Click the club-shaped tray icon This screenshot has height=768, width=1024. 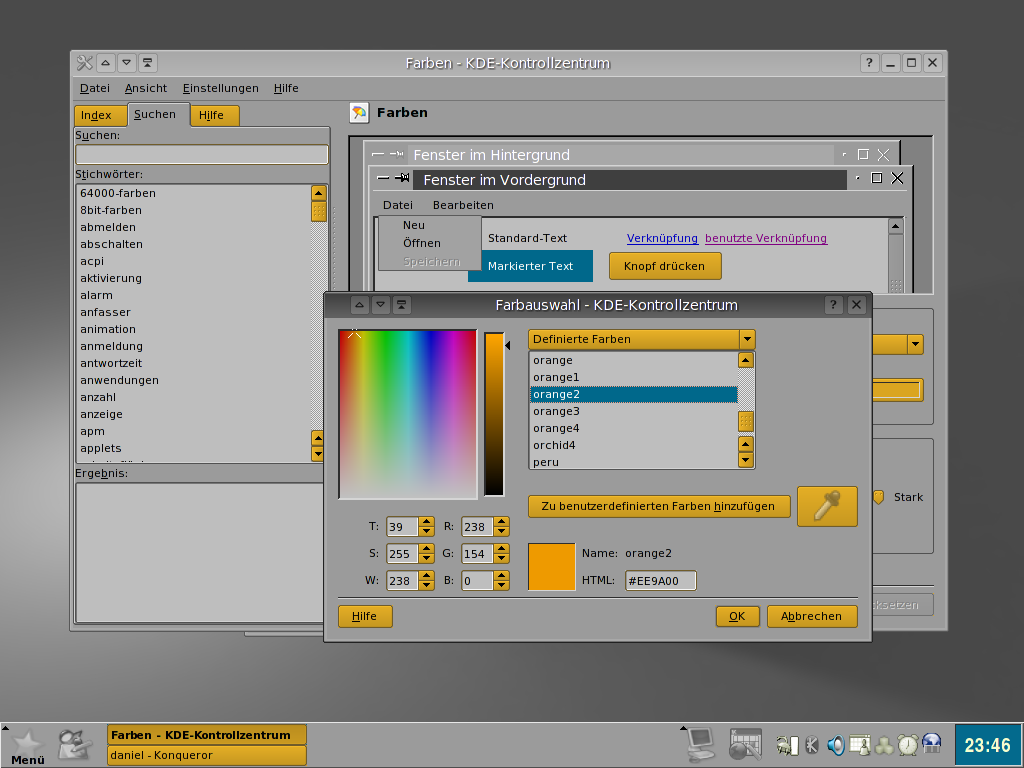pos(884,745)
